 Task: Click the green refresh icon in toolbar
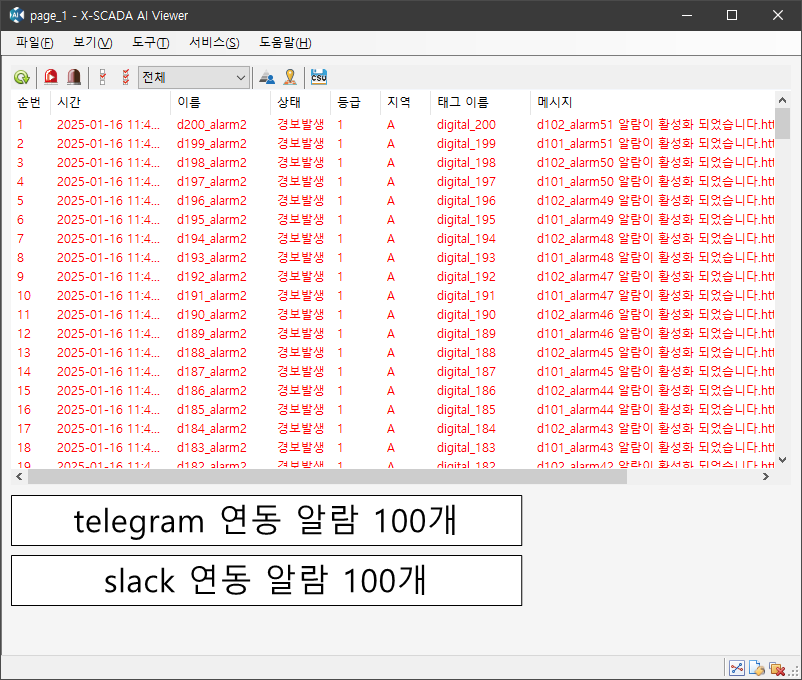click(21, 77)
